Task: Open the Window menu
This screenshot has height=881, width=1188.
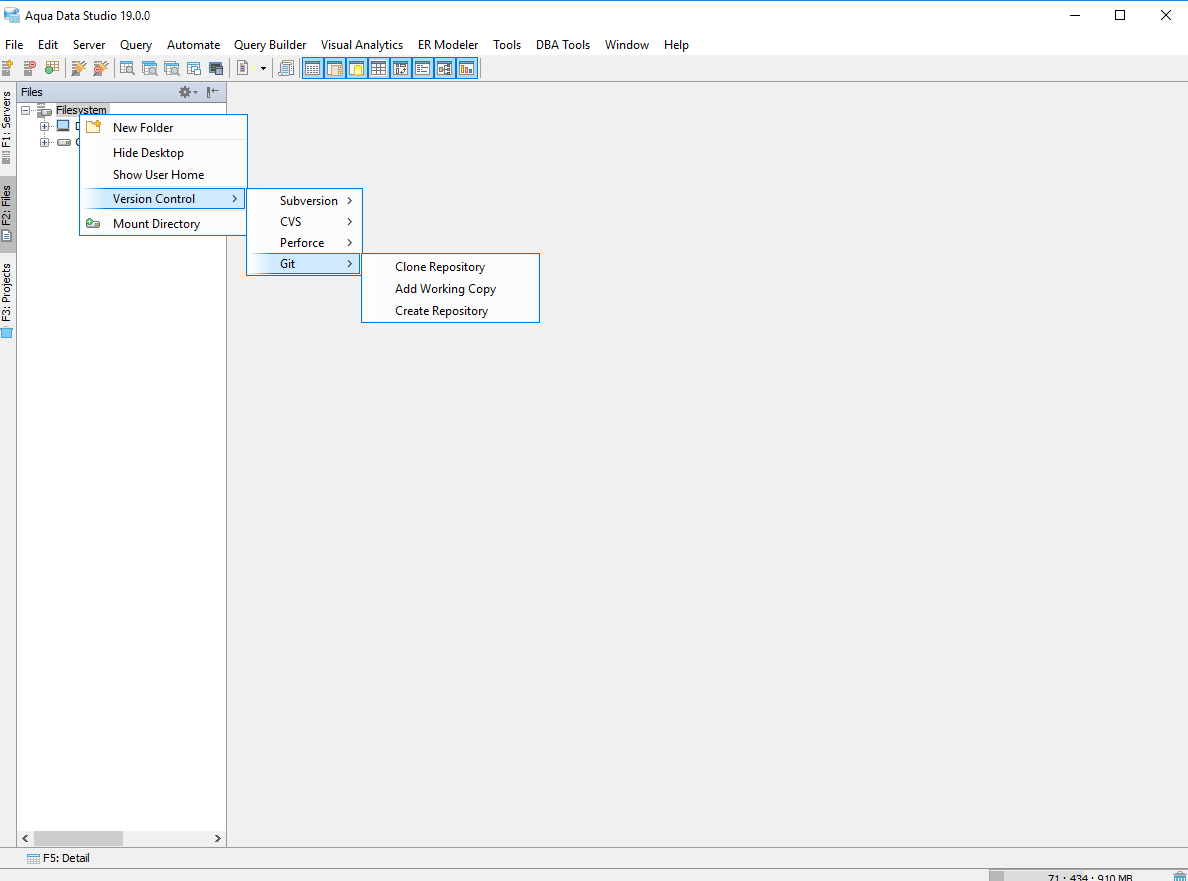Action: tap(627, 45)
